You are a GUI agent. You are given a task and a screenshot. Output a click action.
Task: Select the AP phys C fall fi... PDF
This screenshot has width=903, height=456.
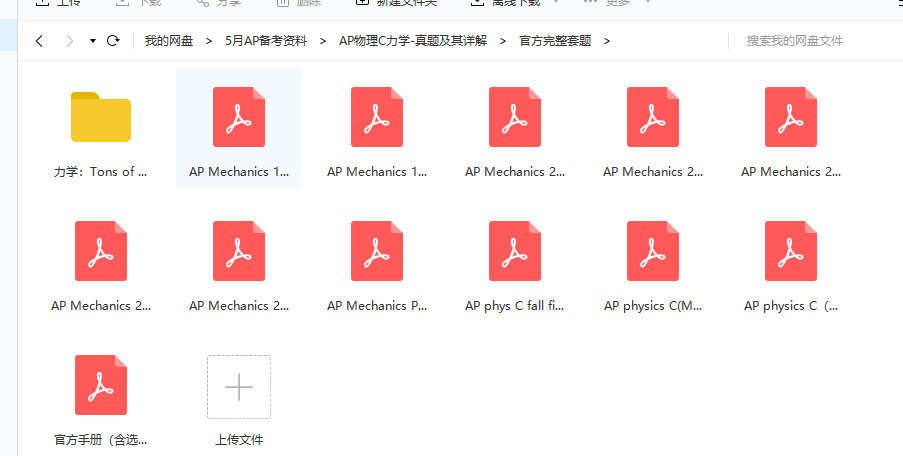click(x=515, y=251)
